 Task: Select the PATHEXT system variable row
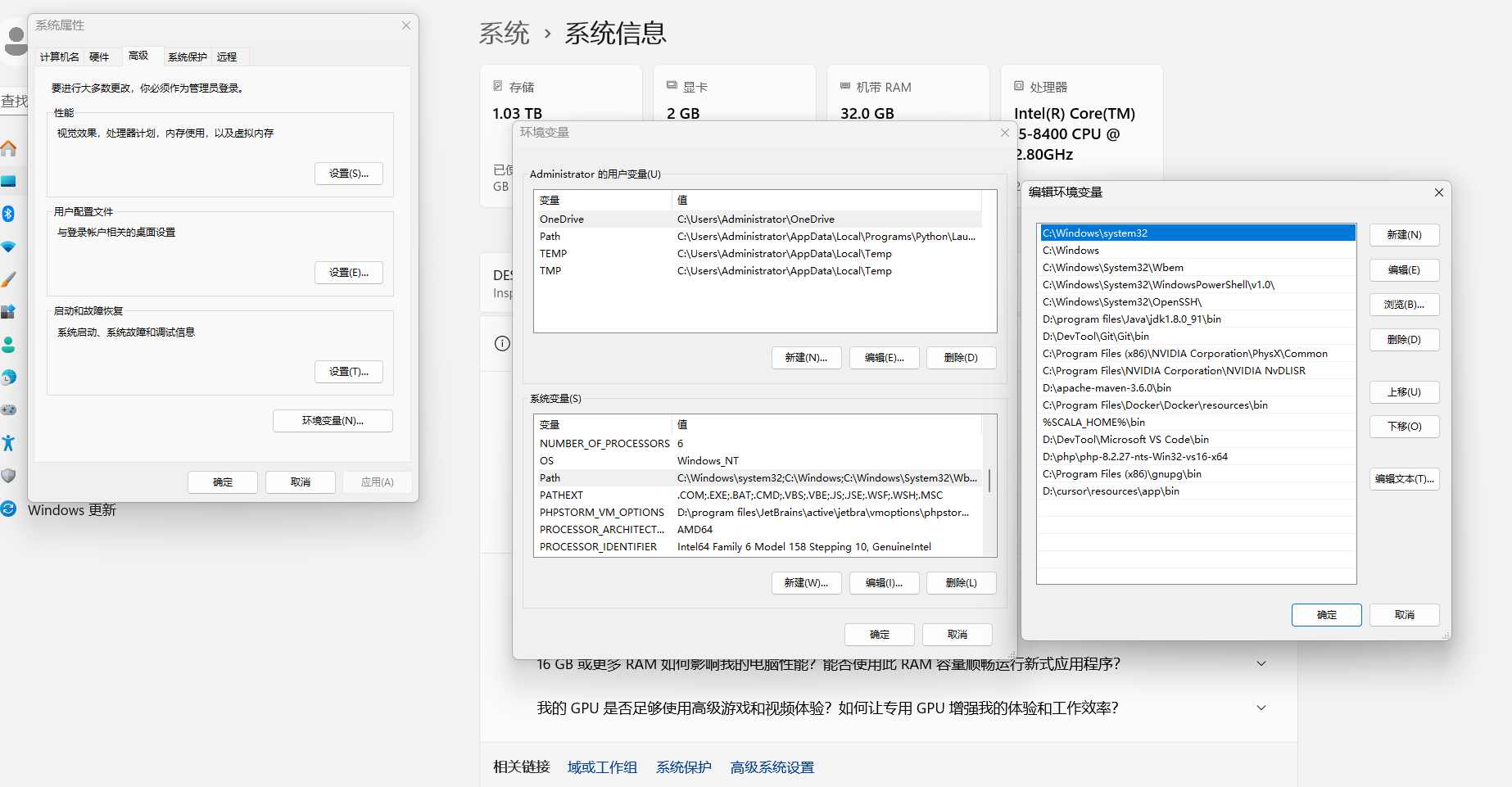[x=562, y=495]
